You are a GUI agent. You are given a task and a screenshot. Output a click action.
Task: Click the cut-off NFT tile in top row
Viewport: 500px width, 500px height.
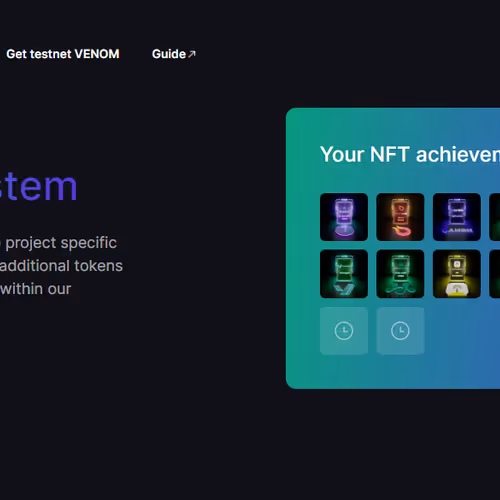click(x=495, y=217)
